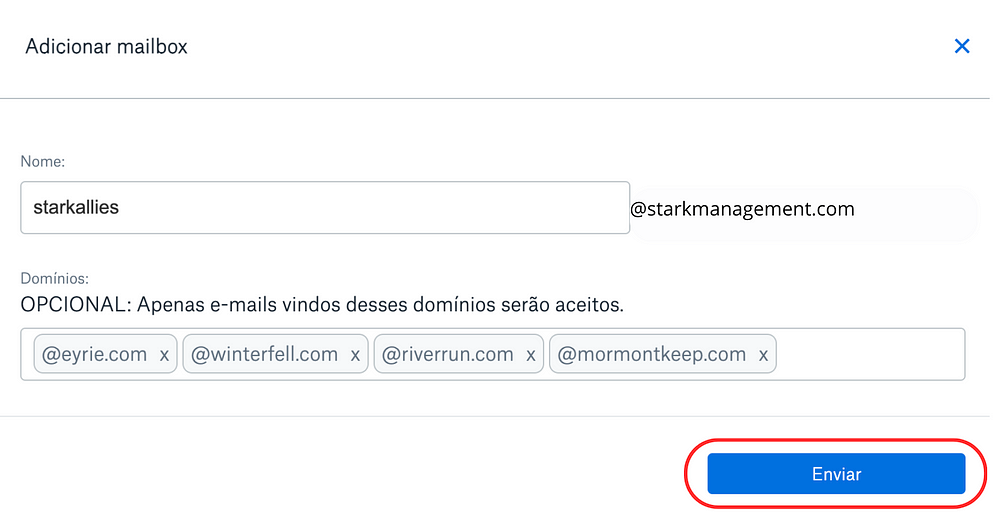Focus the Nome input containing starkallies
This screenshot has width=1000, height=518.
point(325,208)
